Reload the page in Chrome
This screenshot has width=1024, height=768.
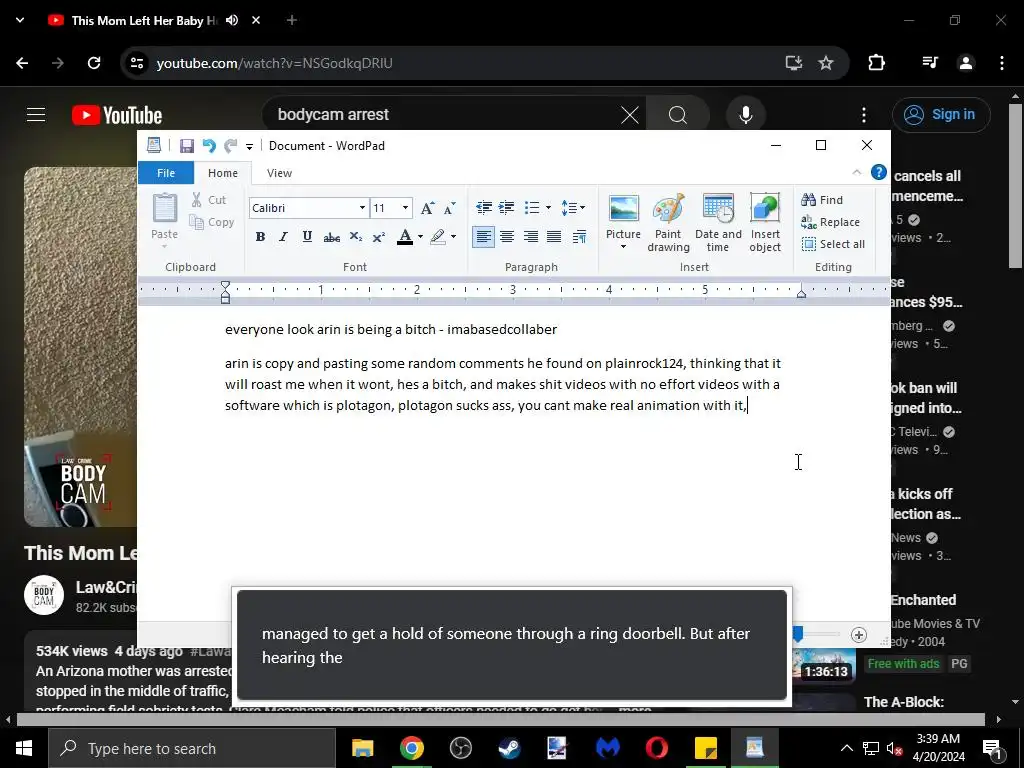coord(94,63)
